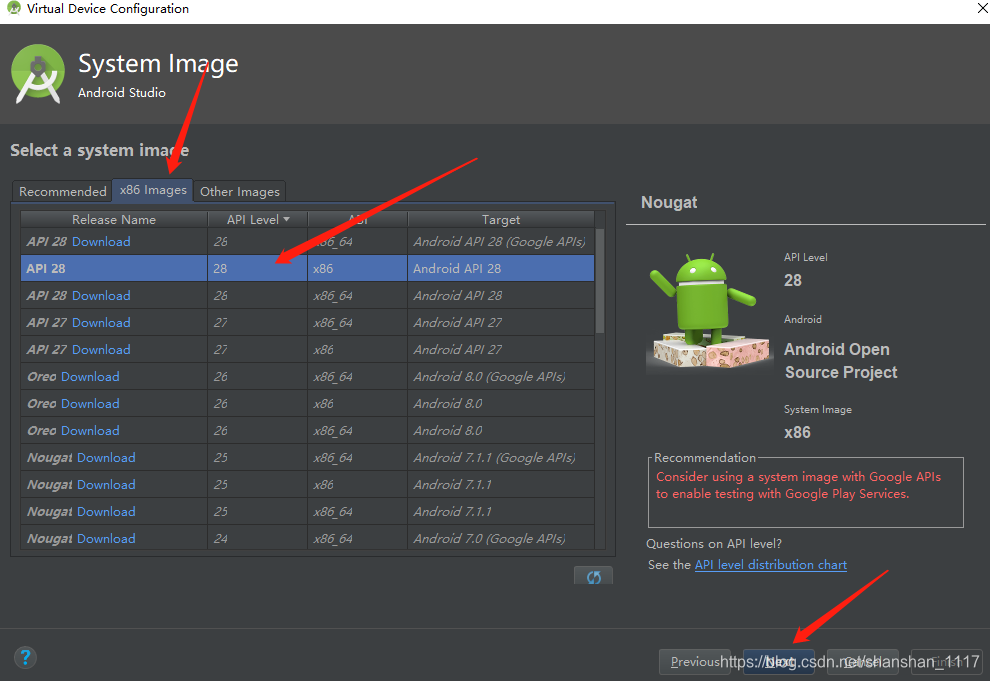Open the help question mark icon
This screenshot has width=990, height=681.
[x=25, y=658]
